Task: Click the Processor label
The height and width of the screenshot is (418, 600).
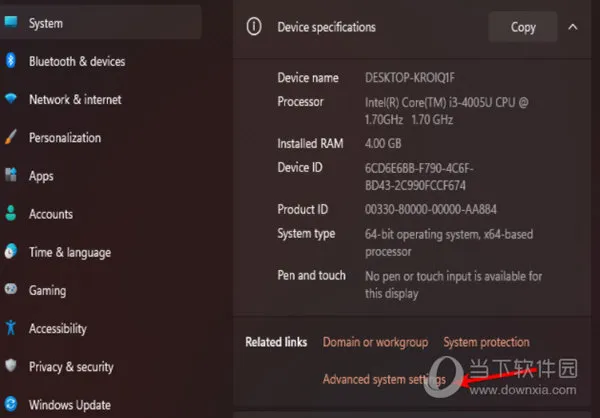Action: (300, 102)
